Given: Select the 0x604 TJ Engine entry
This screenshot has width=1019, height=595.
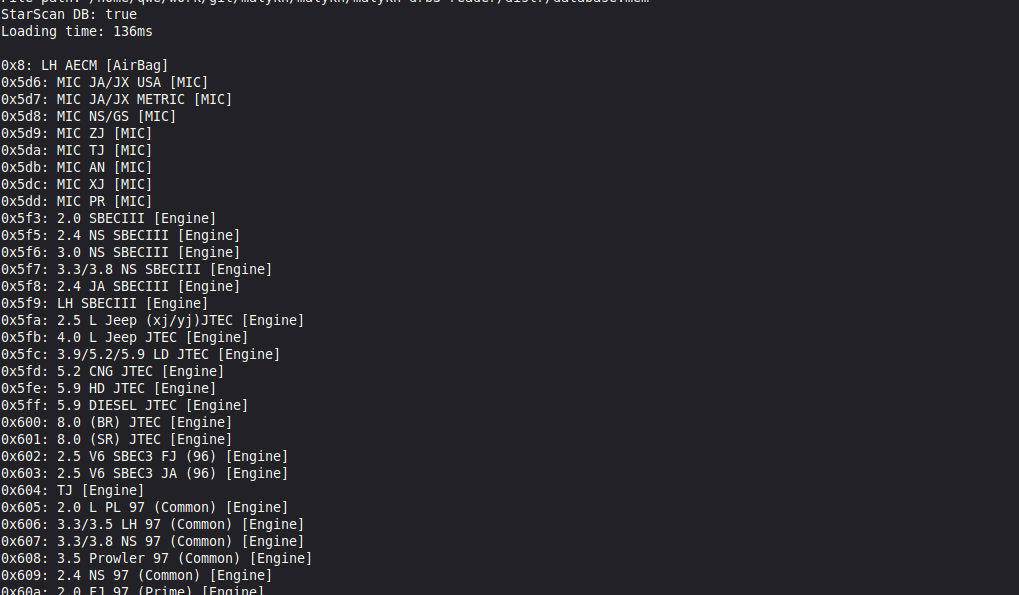Looking at the screenshot, I should click(72, 491).
